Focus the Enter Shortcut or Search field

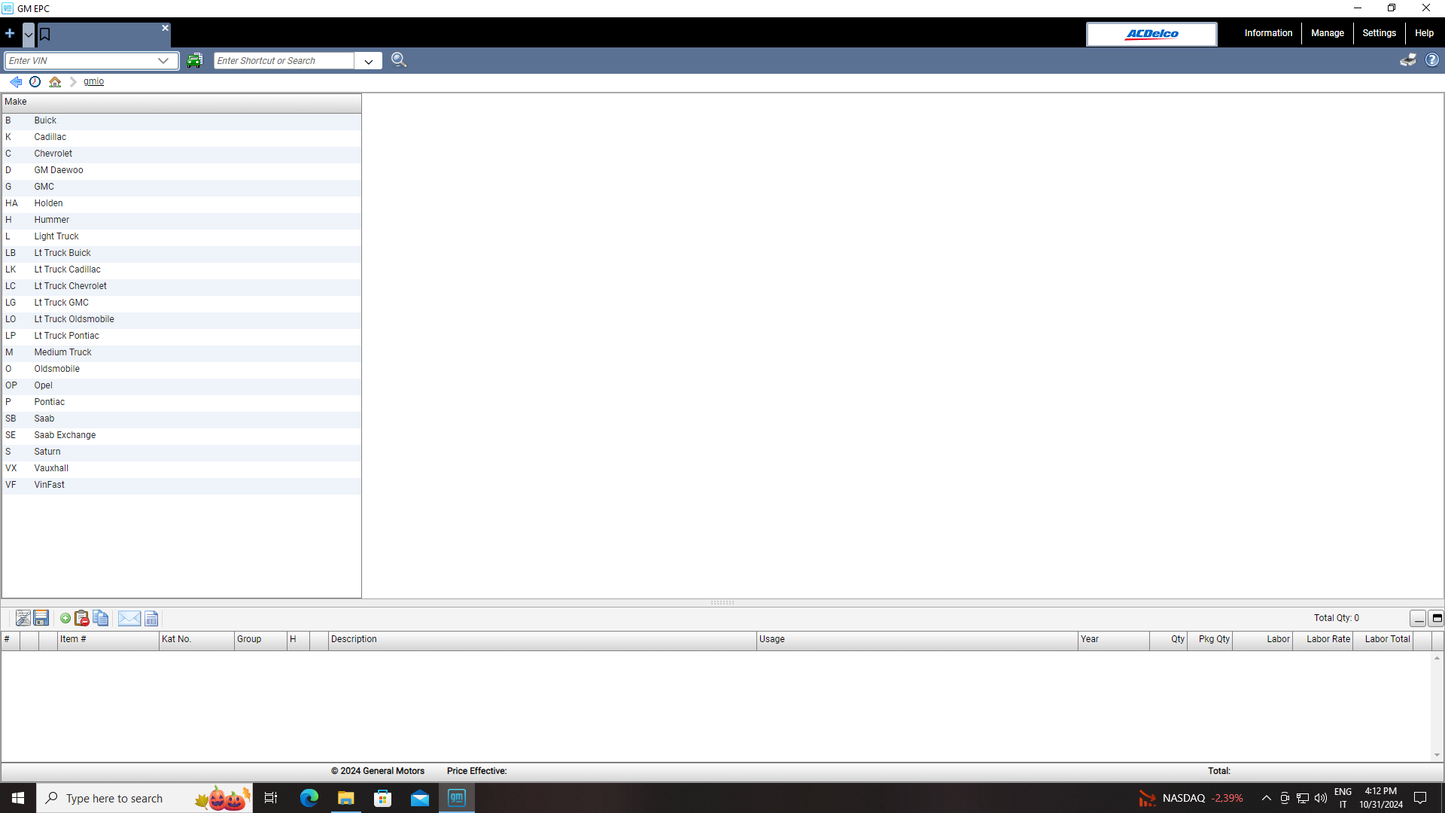pos(285,61)
